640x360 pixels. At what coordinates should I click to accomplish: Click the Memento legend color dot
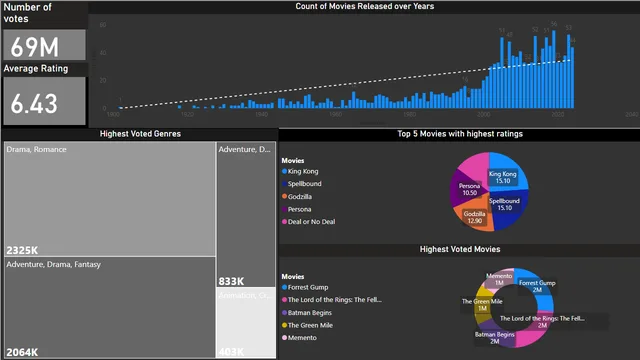point(284,338)
